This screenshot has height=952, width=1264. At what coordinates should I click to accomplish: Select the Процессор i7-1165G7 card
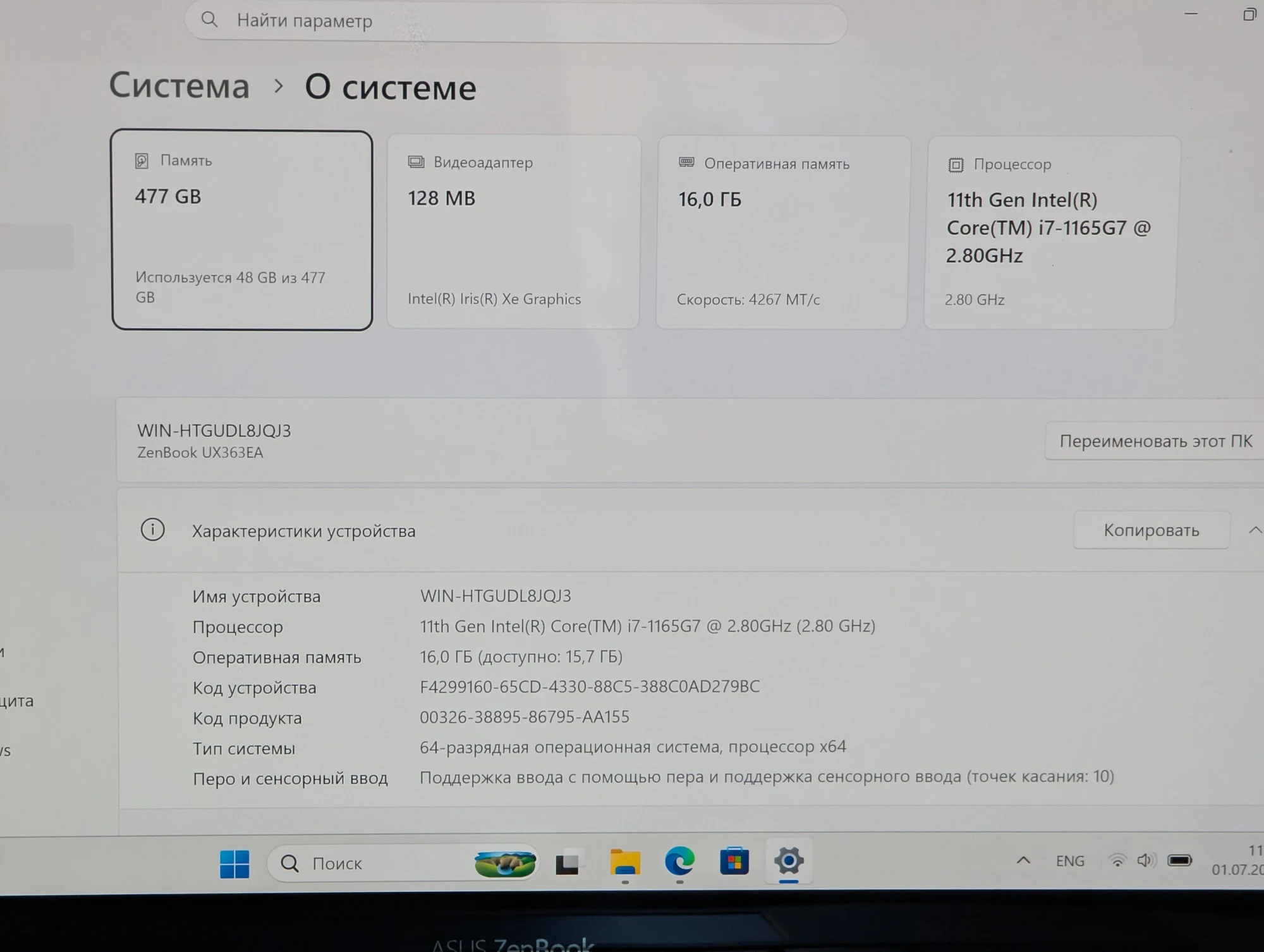point(1051,233)
